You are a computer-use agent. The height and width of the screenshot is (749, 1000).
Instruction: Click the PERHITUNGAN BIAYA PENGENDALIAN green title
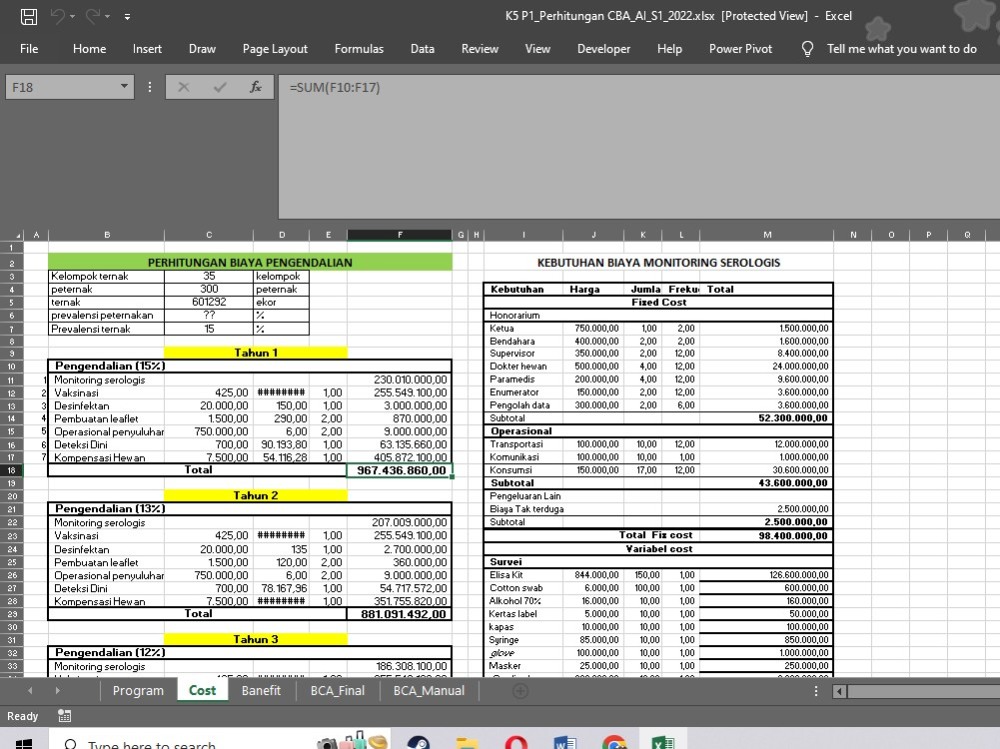click(250, 262)
